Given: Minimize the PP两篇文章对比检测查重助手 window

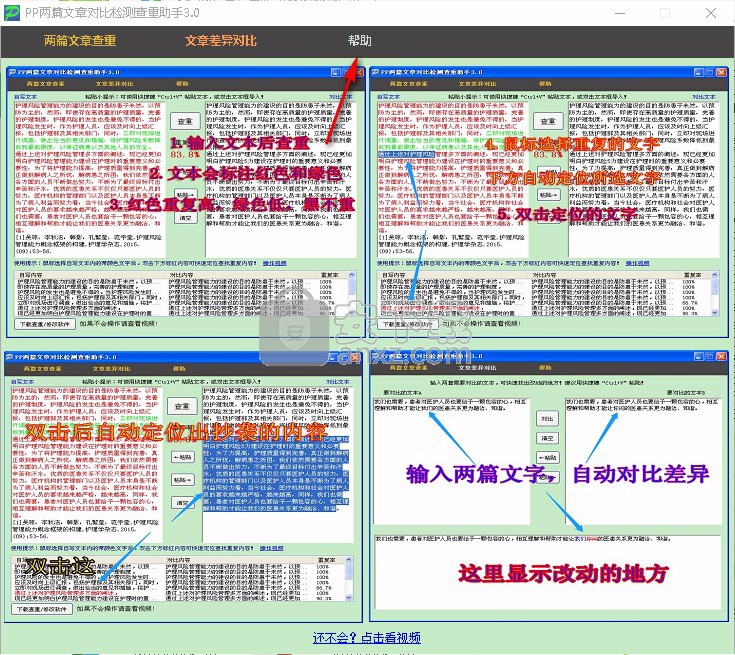Looking at the screenshot, I should pyautogui.click(x=620, y=13).
